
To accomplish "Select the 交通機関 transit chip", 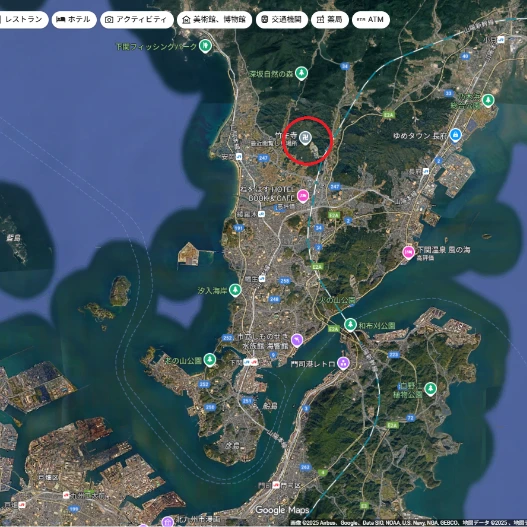I will pos(282,19).
